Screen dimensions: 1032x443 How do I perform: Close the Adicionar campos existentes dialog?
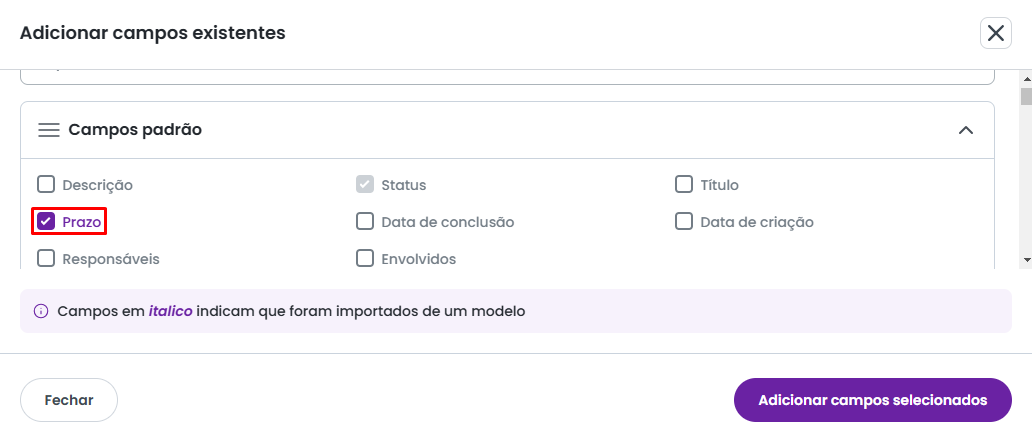pos(996,34)
